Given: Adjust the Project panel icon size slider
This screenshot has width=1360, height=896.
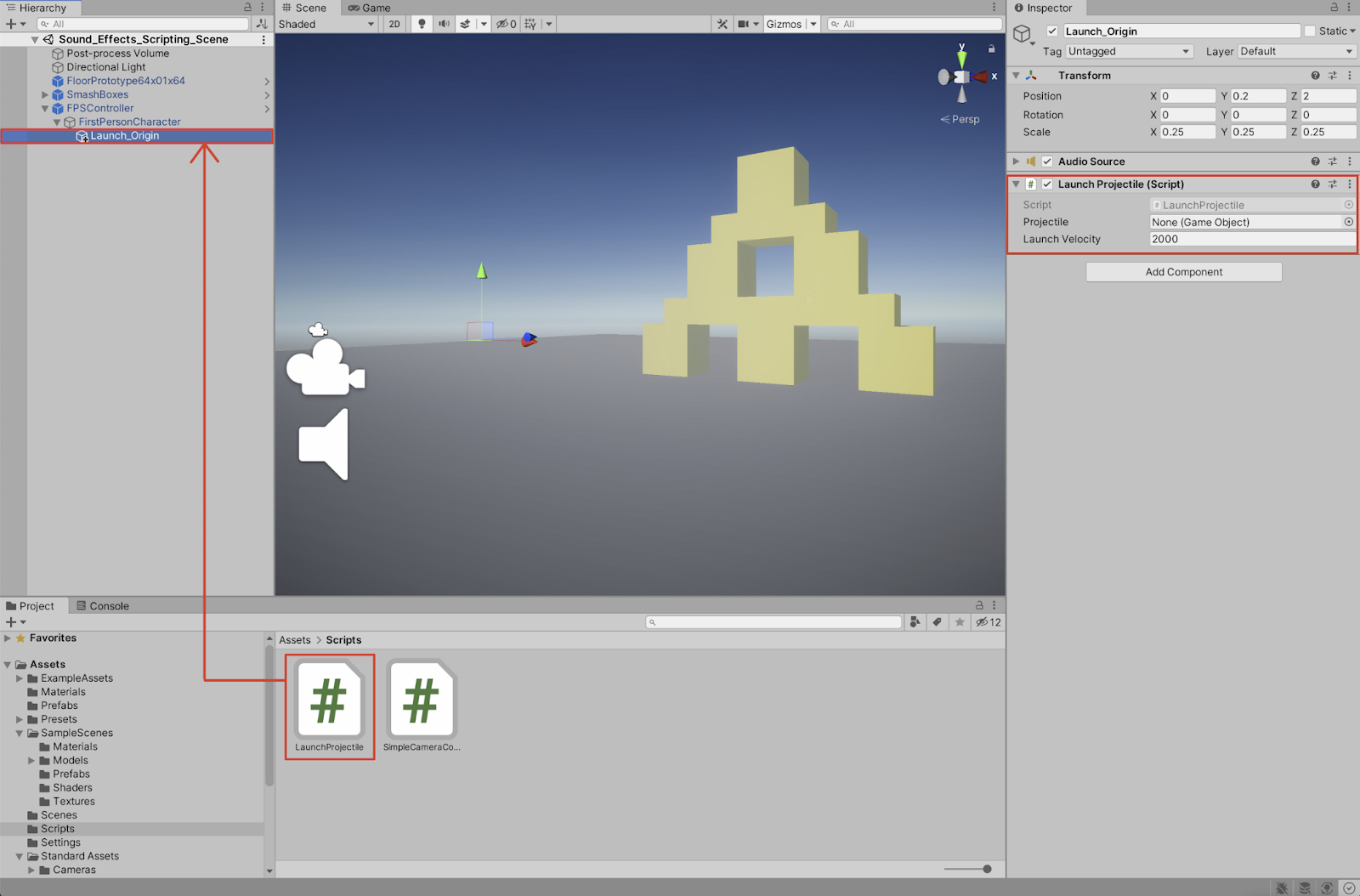Looking at the screenshot, I should click(986, 869).
